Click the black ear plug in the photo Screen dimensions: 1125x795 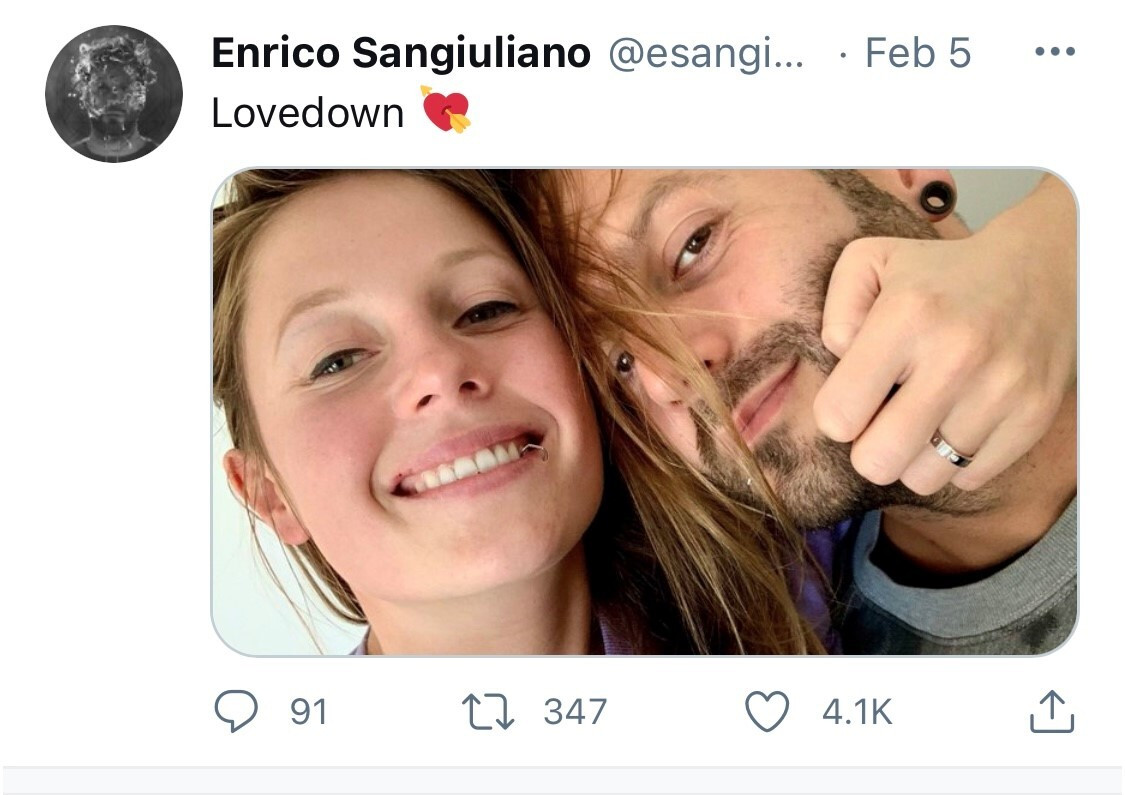936,196
